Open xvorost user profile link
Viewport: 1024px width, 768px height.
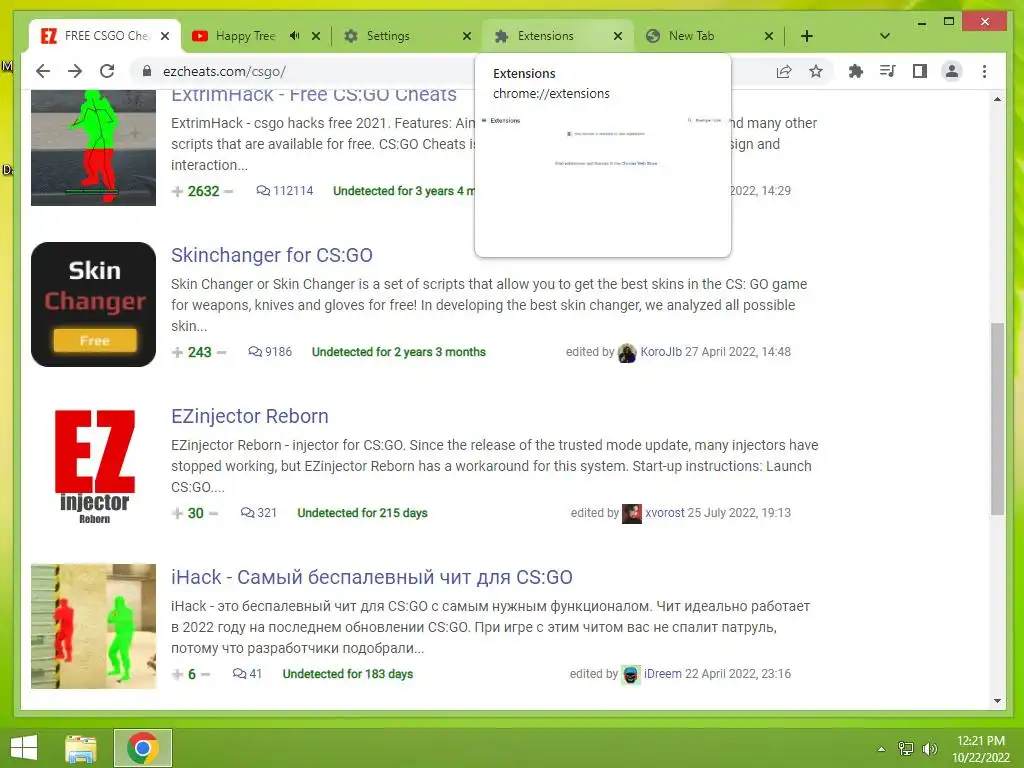(x=665, y=513)
